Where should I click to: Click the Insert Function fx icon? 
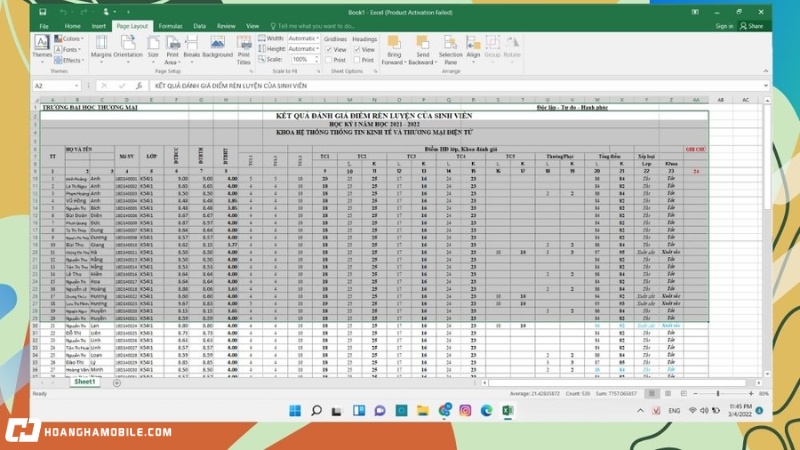click(x=138, y=86)
